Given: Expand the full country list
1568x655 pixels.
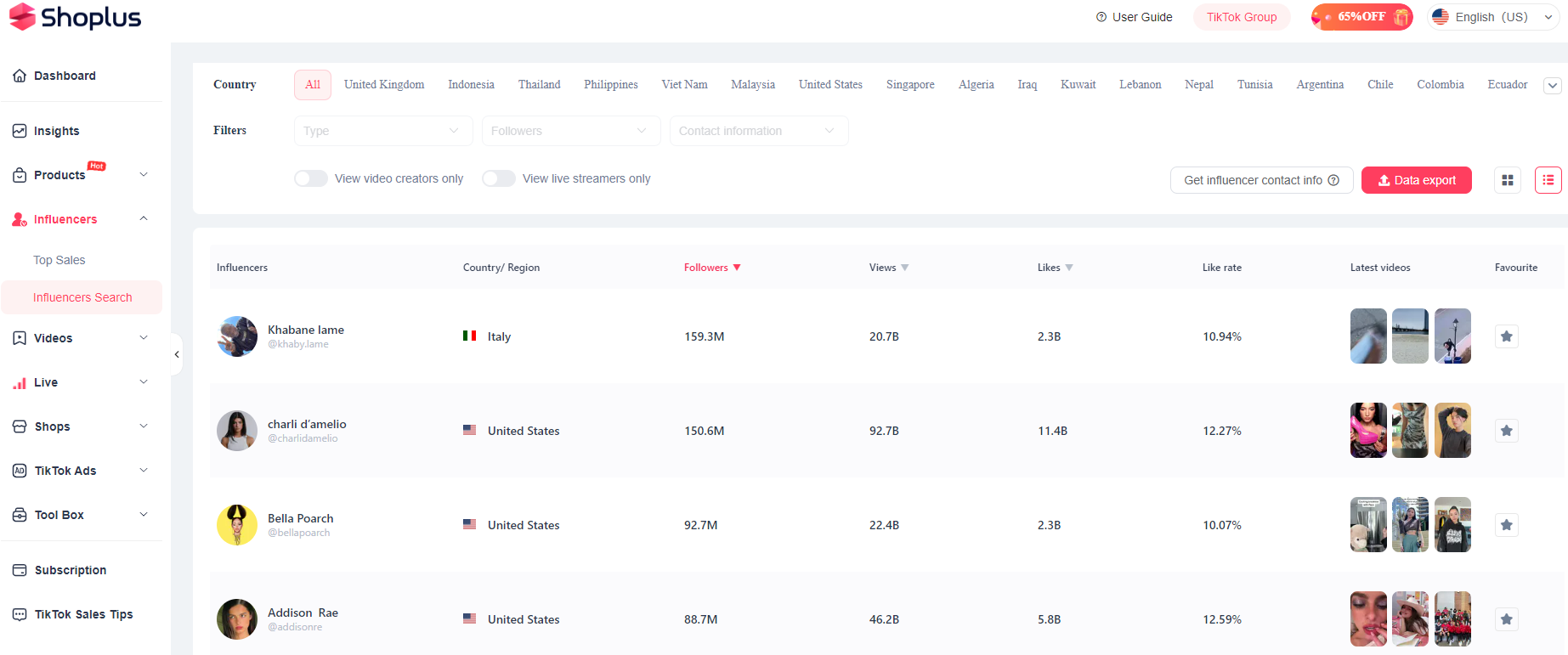Looking at the screenshot, I should click(1553, 86).
